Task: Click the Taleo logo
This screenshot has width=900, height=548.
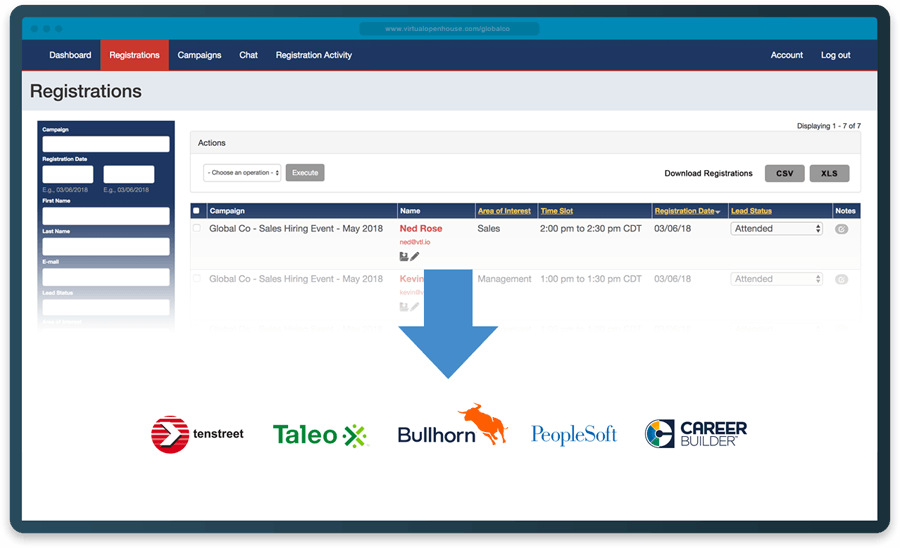Action: pyautogui.click(x=320, y=435)
